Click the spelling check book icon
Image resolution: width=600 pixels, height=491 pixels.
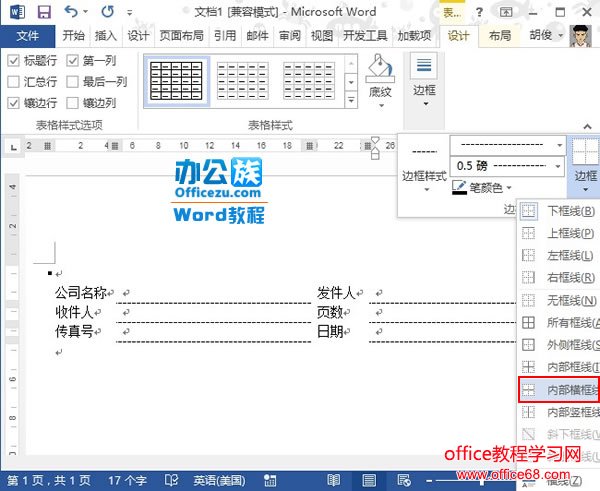tap(171, 480)
